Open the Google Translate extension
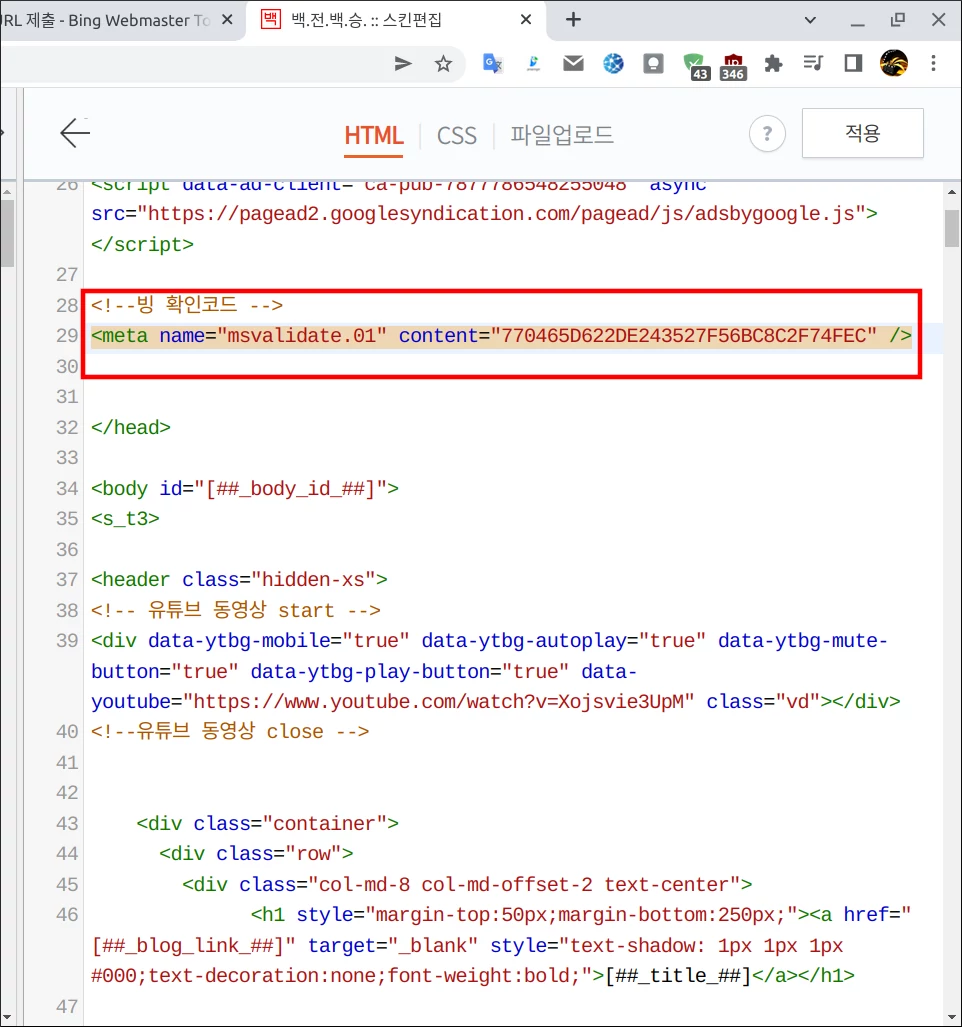962x1027 pixels. (492, 64)
